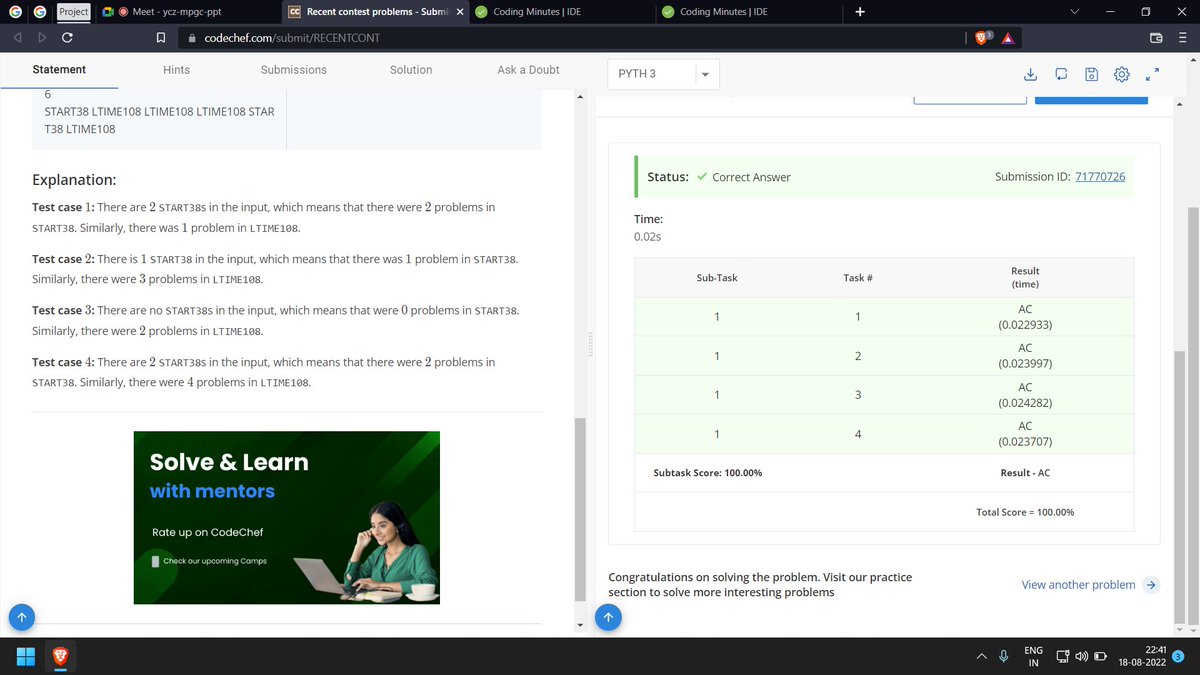The image size is (1200, 675).
Task: Open the Submissions tab
Action: point(293,69)
